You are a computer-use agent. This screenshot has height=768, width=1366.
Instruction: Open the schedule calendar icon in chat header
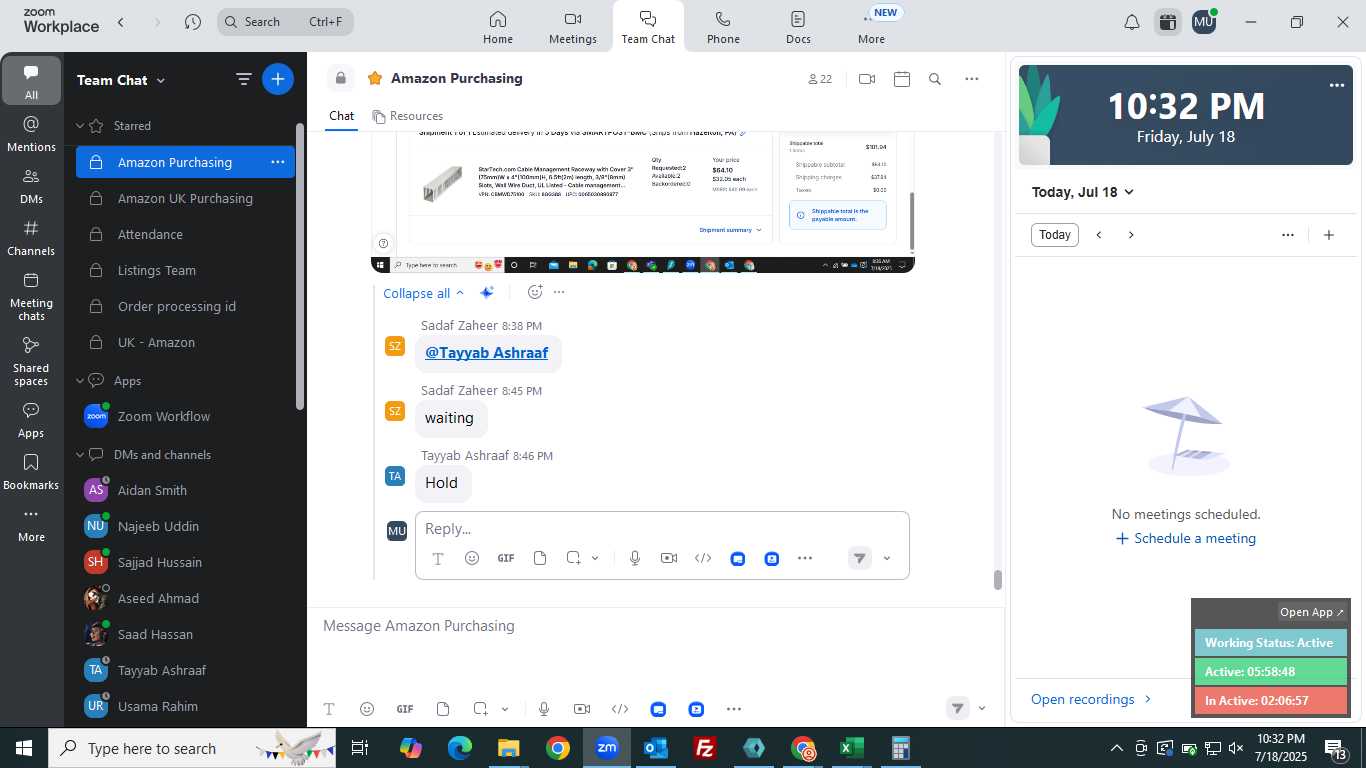[902, 79]
